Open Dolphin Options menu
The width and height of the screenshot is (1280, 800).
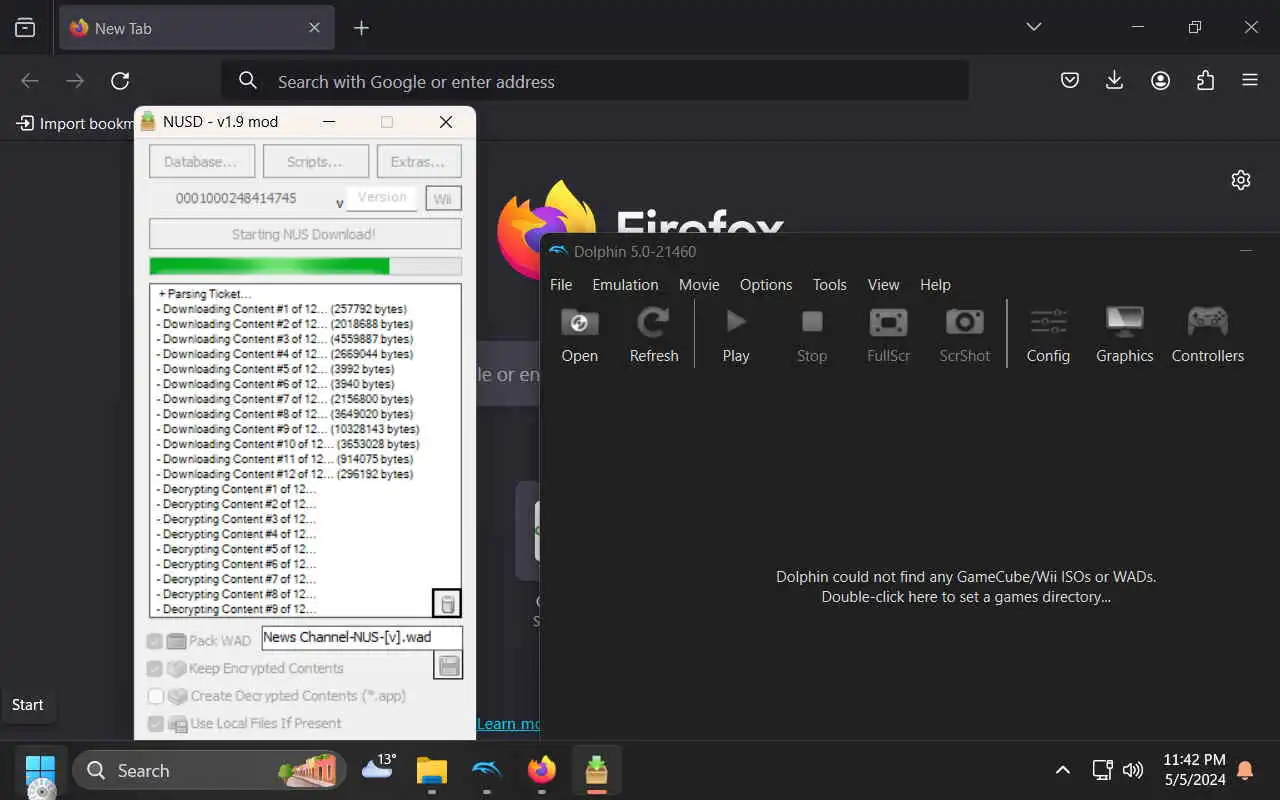[x=766, y=285]
